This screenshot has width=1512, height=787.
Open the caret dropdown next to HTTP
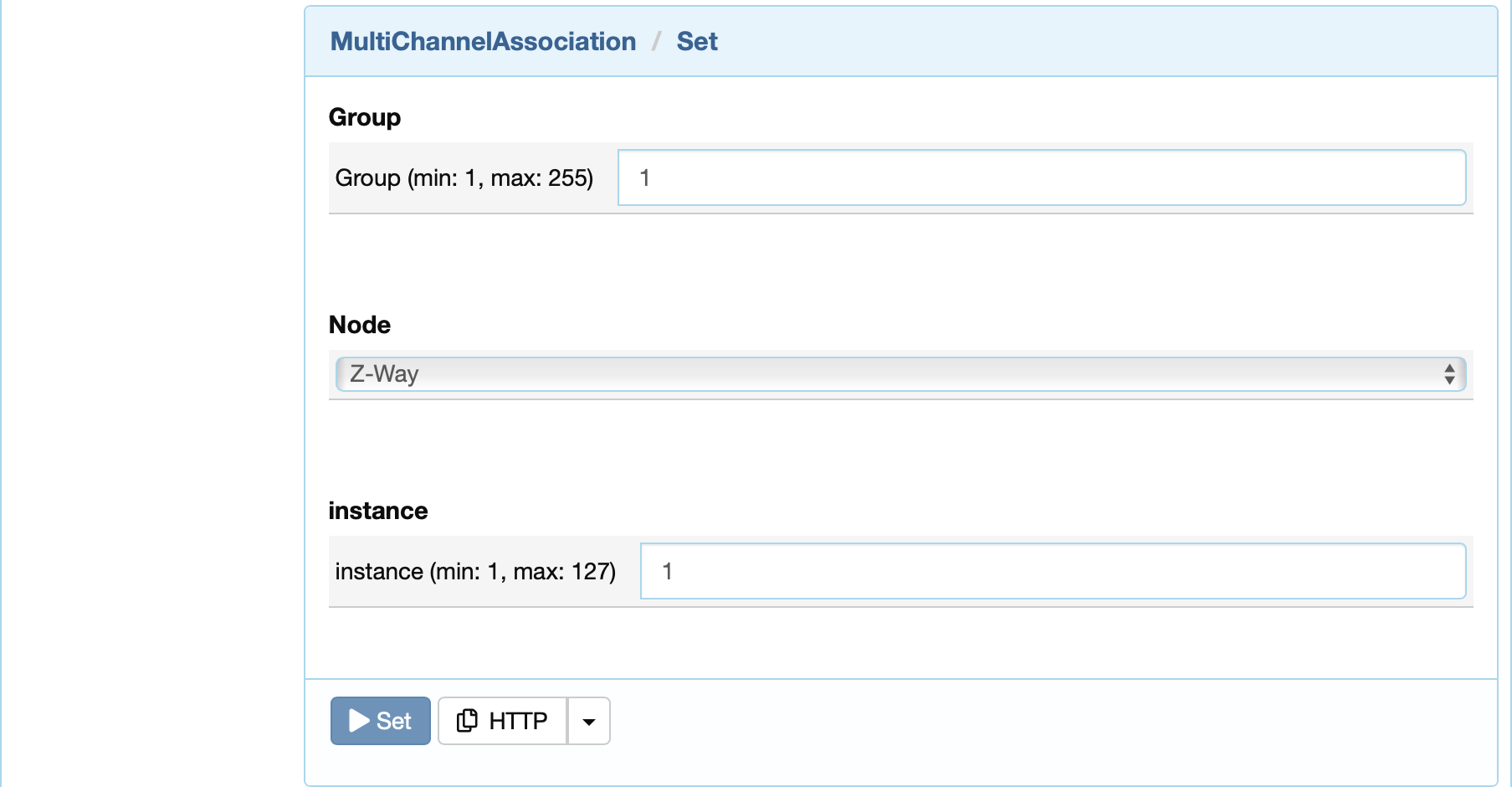[589, 721]
